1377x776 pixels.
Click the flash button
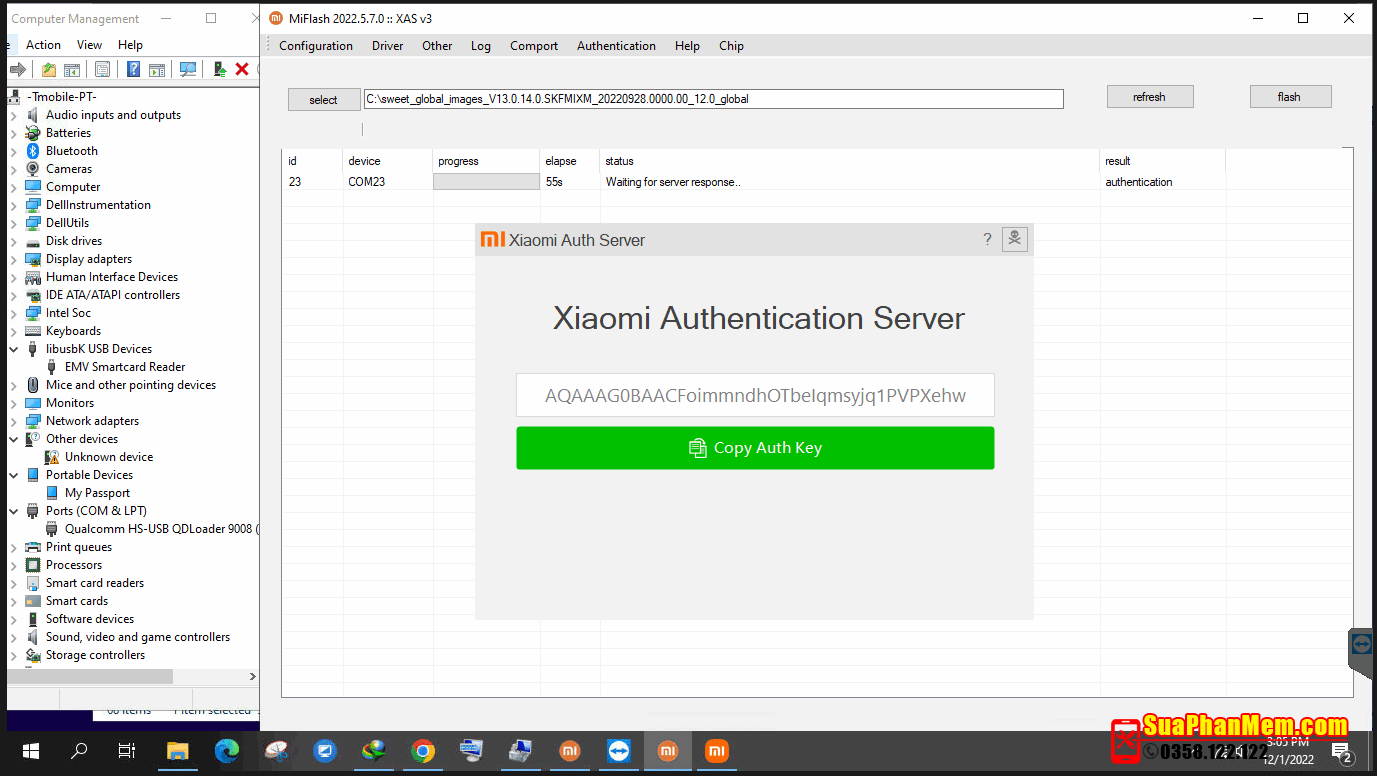(1290, 97)
